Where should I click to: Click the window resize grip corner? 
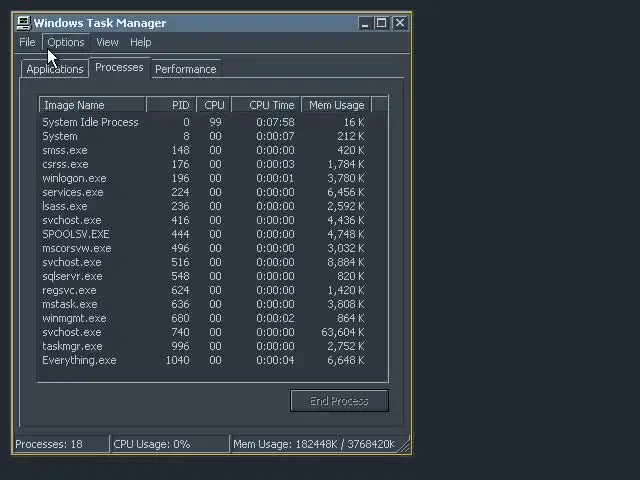(x=404, y=446)
